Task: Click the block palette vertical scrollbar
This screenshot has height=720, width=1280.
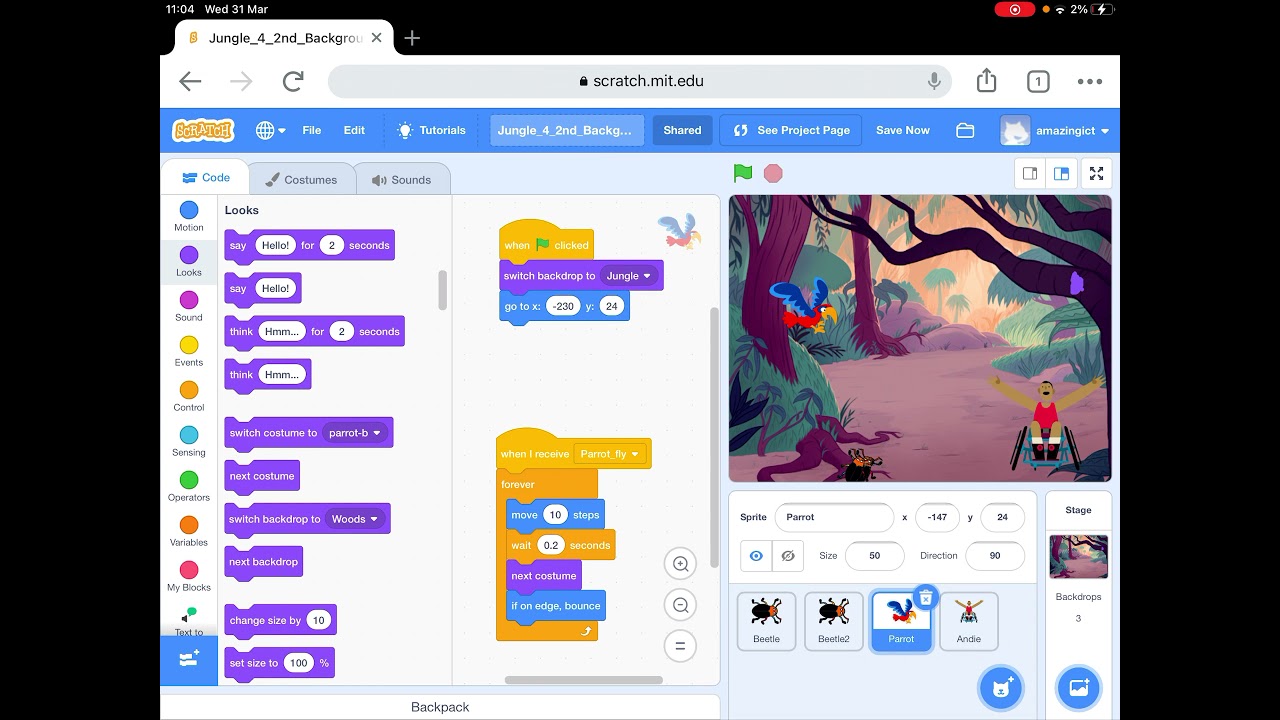Action: tap(443, 290)
